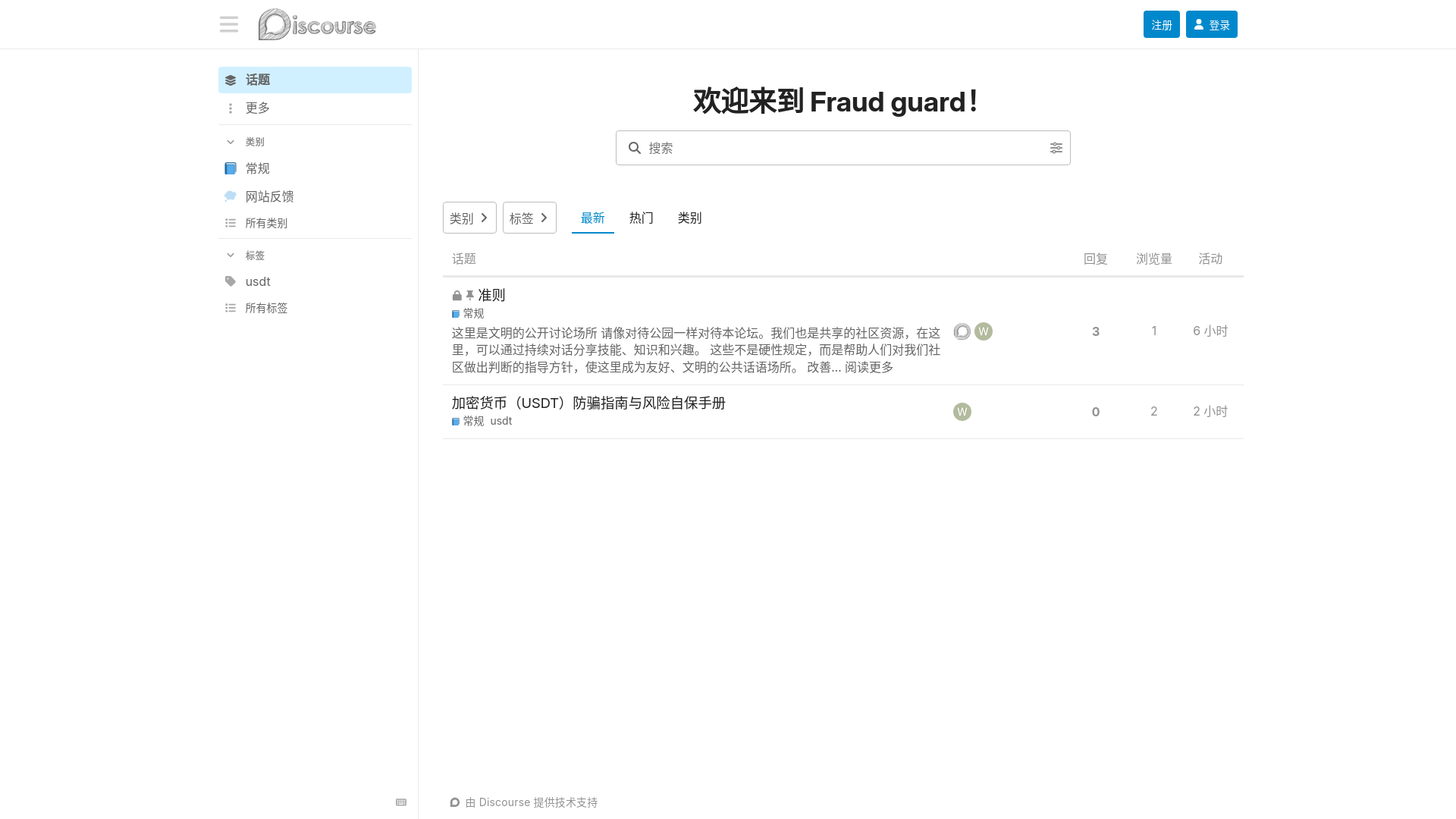Sort by 活动 column header
This screenshot has height=819, width=1456.
(x=1210, y=259)
